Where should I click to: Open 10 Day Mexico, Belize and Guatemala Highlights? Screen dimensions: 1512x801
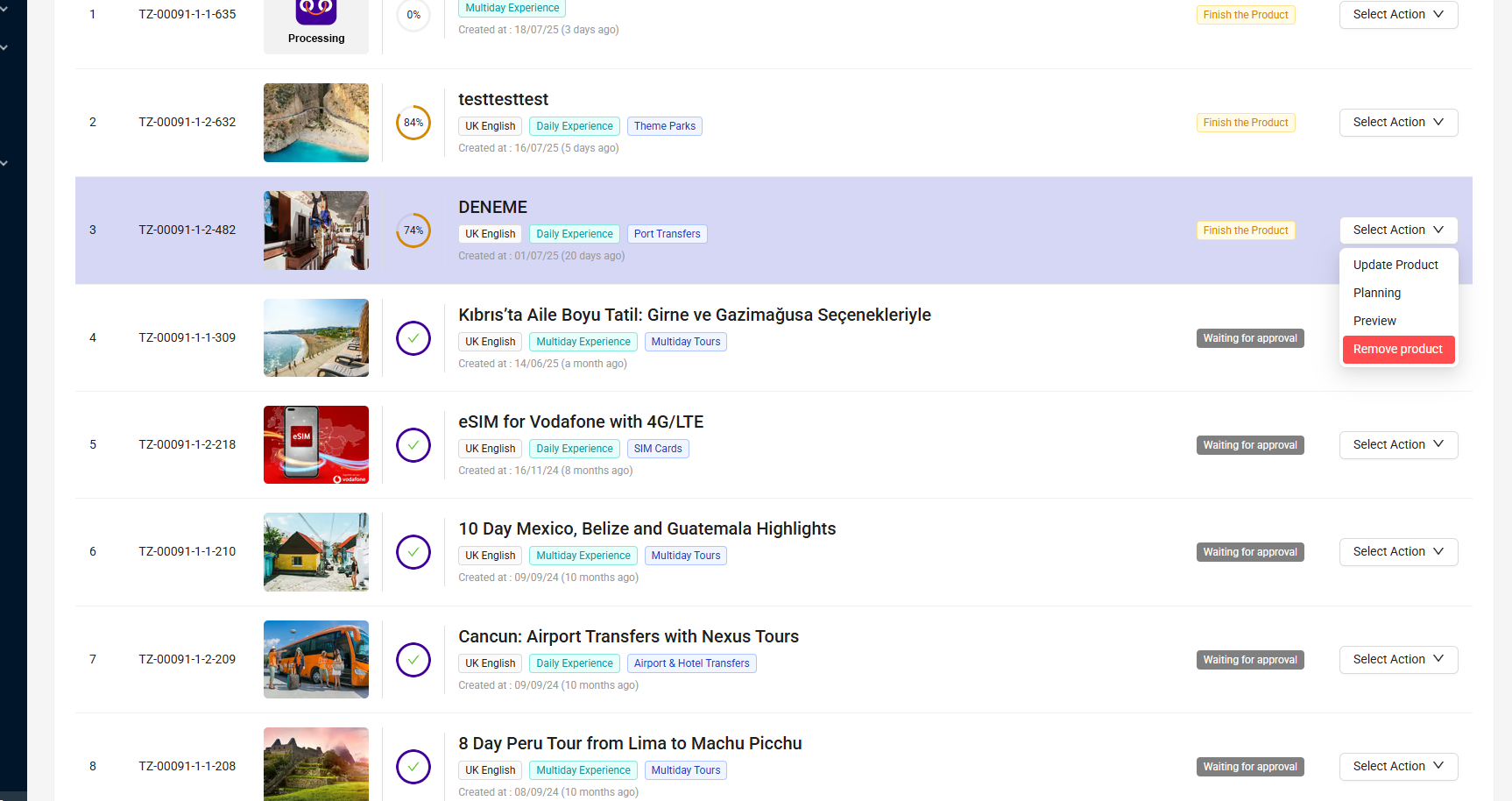647,529
